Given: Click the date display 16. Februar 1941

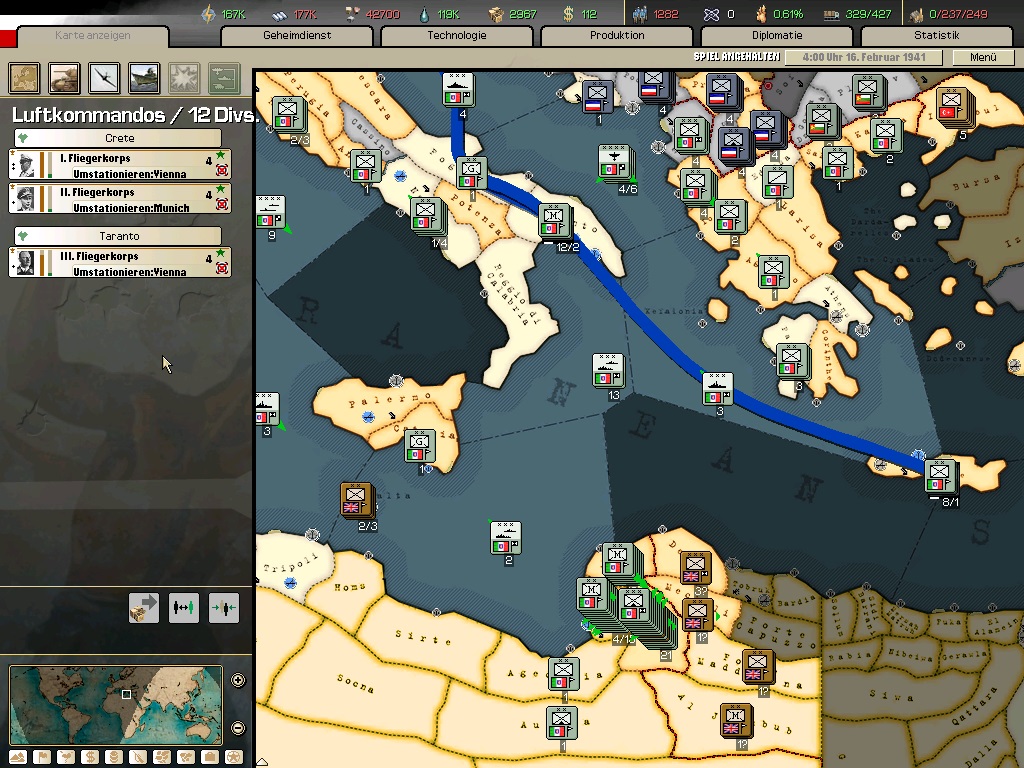Looking at the screenshot, I should pyautogui.click(x=862, y=58).
